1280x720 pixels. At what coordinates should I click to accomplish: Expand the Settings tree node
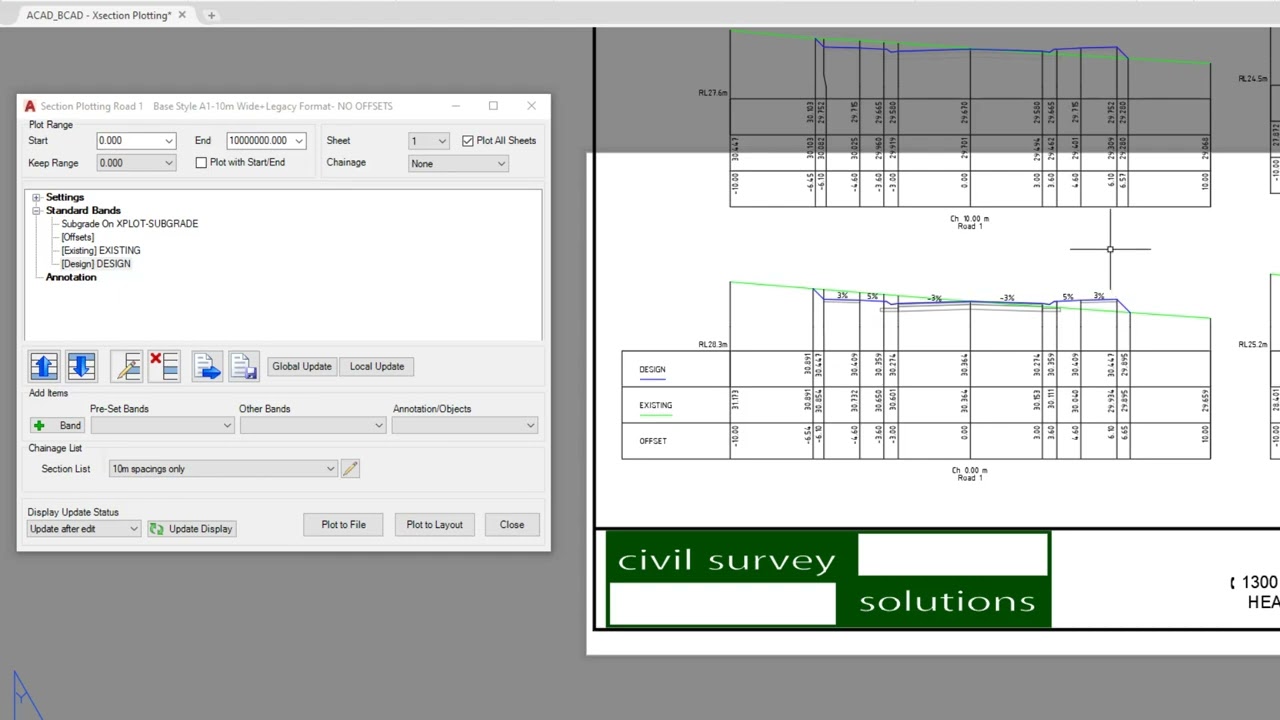pyautogui.click(x=37, y=198)
